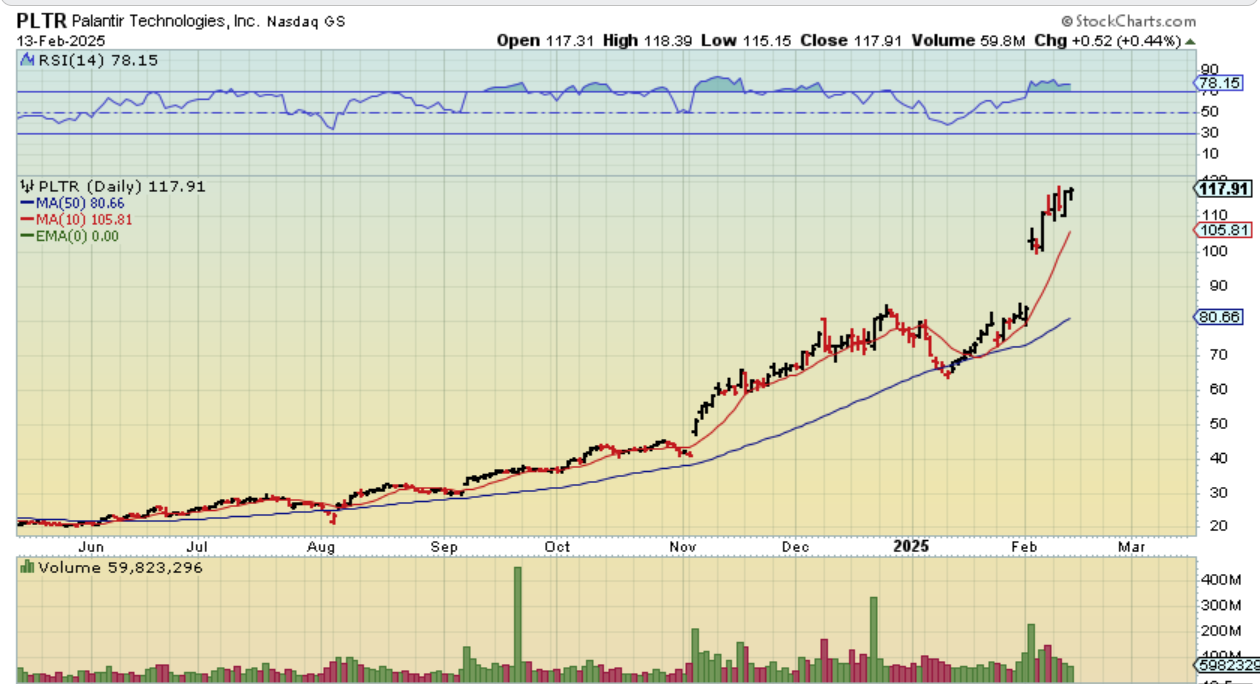Screen dimensions: 1260x684
Task: Click the Mar month label on time axis
Action: [x=1131, y=547]
